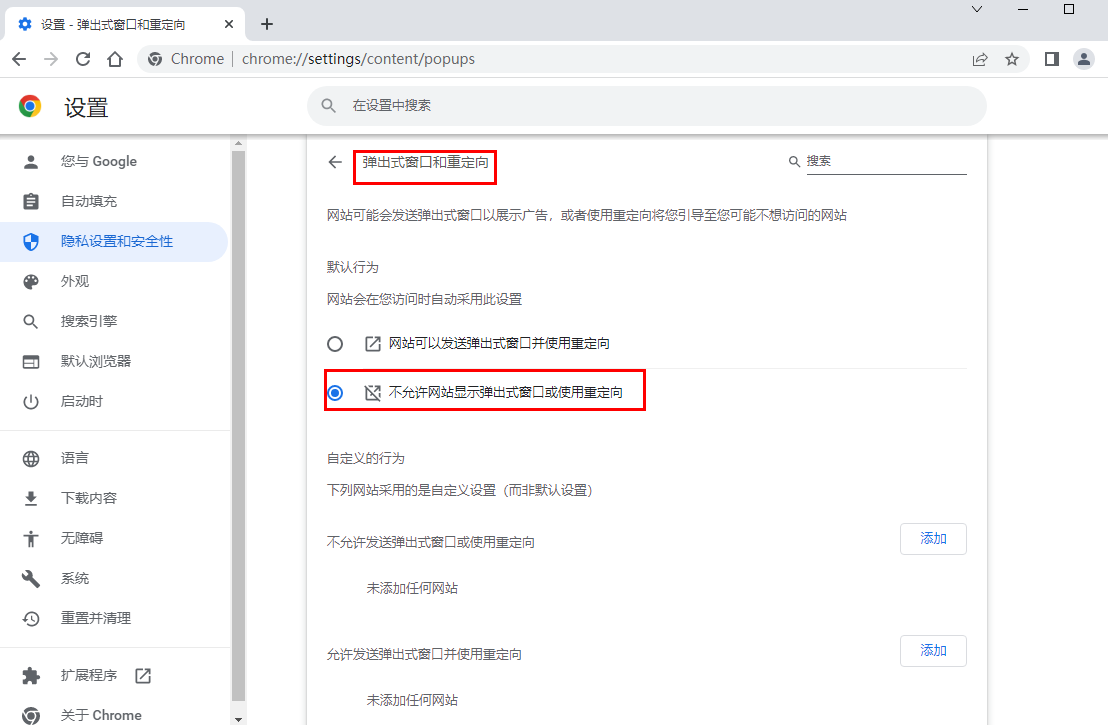
Task: Close the 设置 tab
Action: tap(229, 24)
